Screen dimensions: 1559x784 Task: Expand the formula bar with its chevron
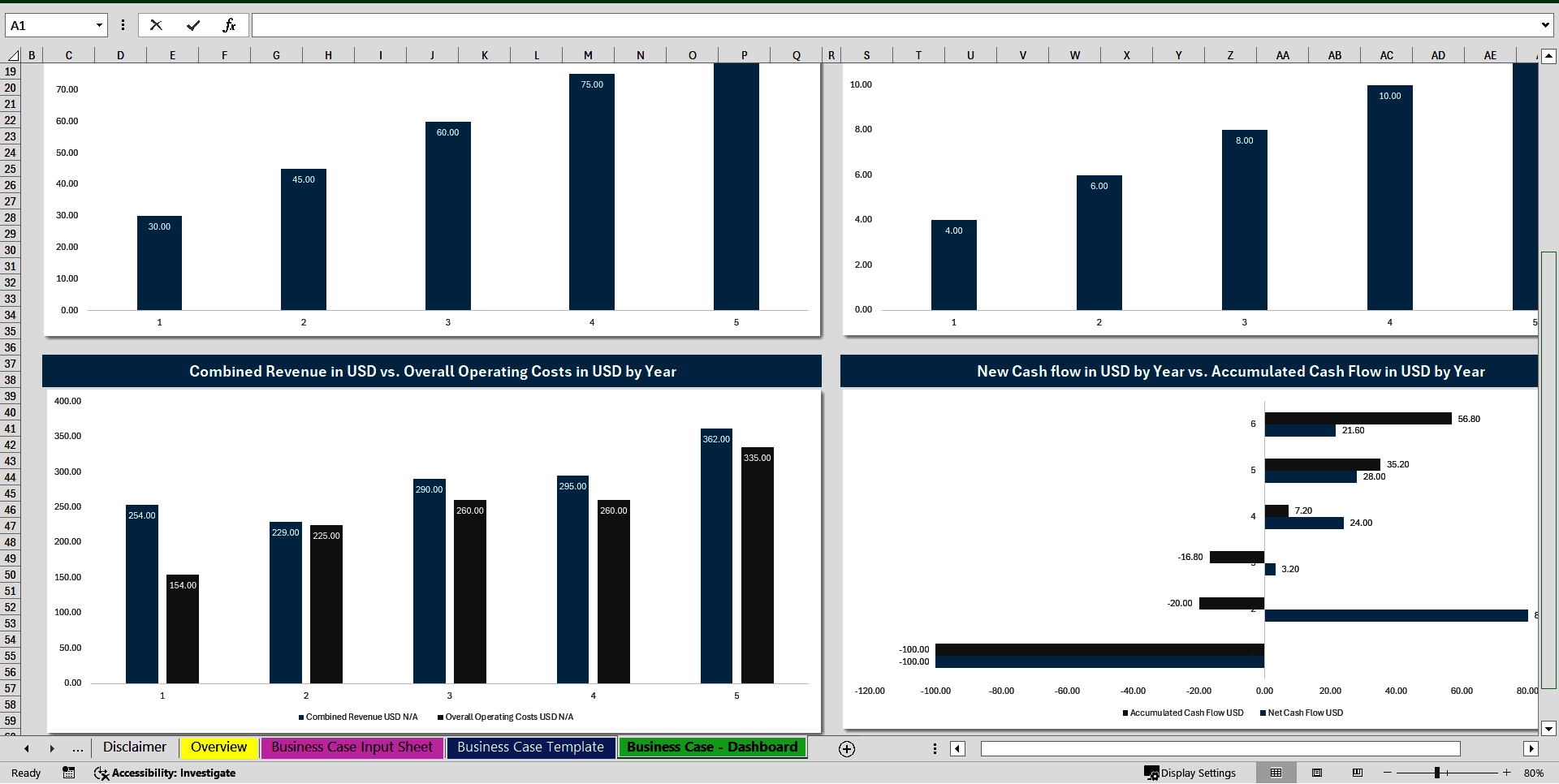coord(1545,24)
